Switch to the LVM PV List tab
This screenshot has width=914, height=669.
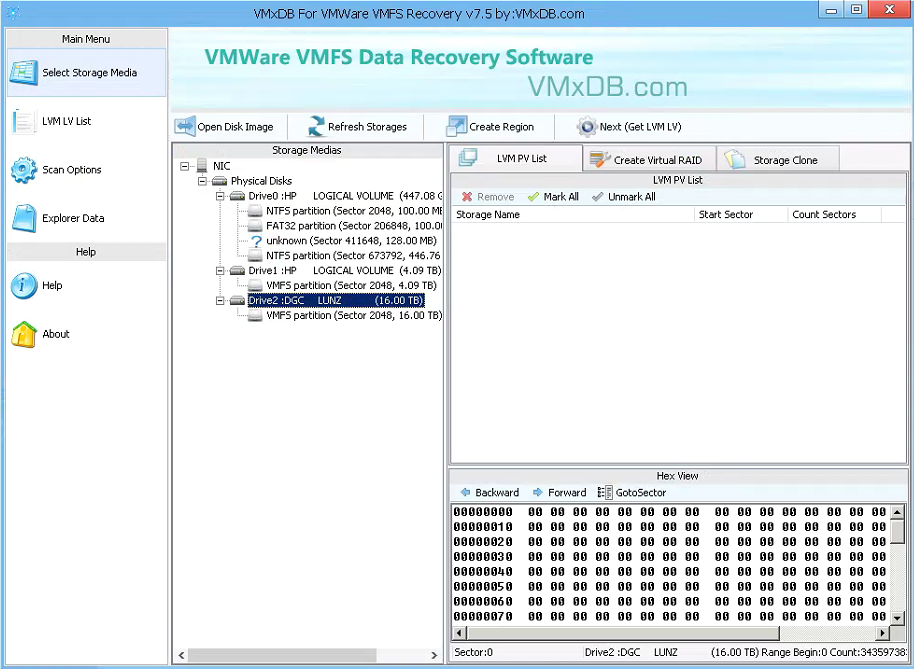[x=515, y=158]
